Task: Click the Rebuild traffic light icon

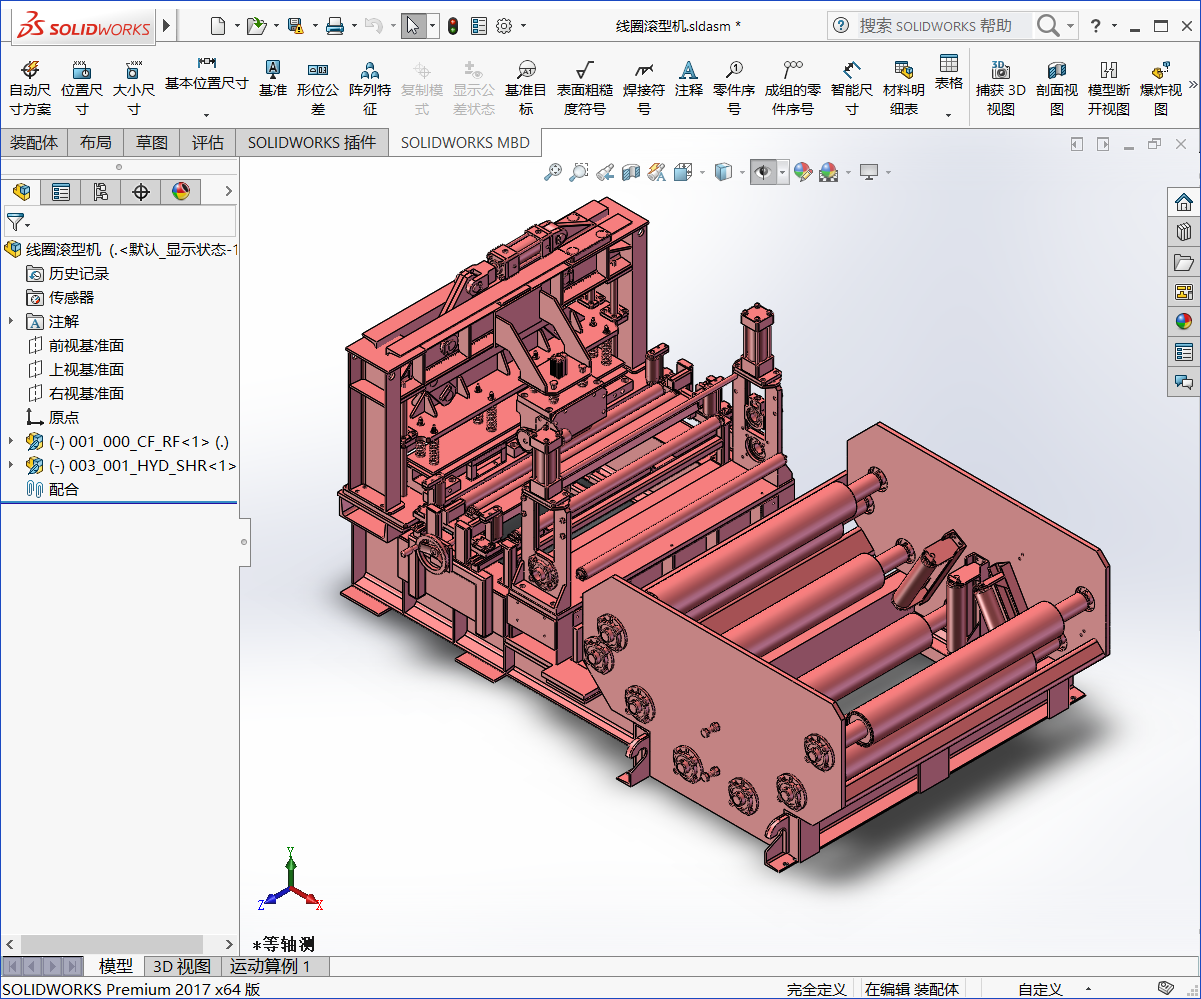Action: coord(453,26)
